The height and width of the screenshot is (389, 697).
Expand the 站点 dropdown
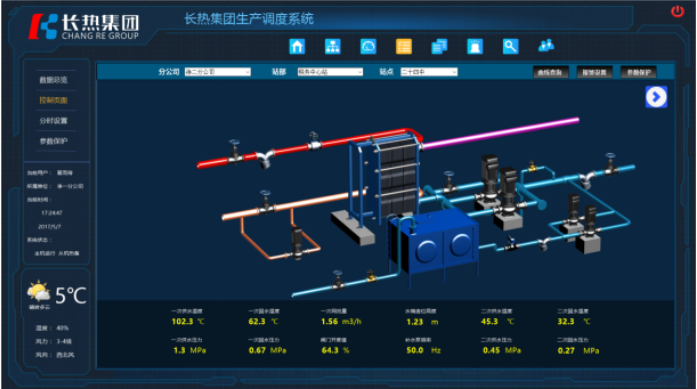click(x=429, y=72)
